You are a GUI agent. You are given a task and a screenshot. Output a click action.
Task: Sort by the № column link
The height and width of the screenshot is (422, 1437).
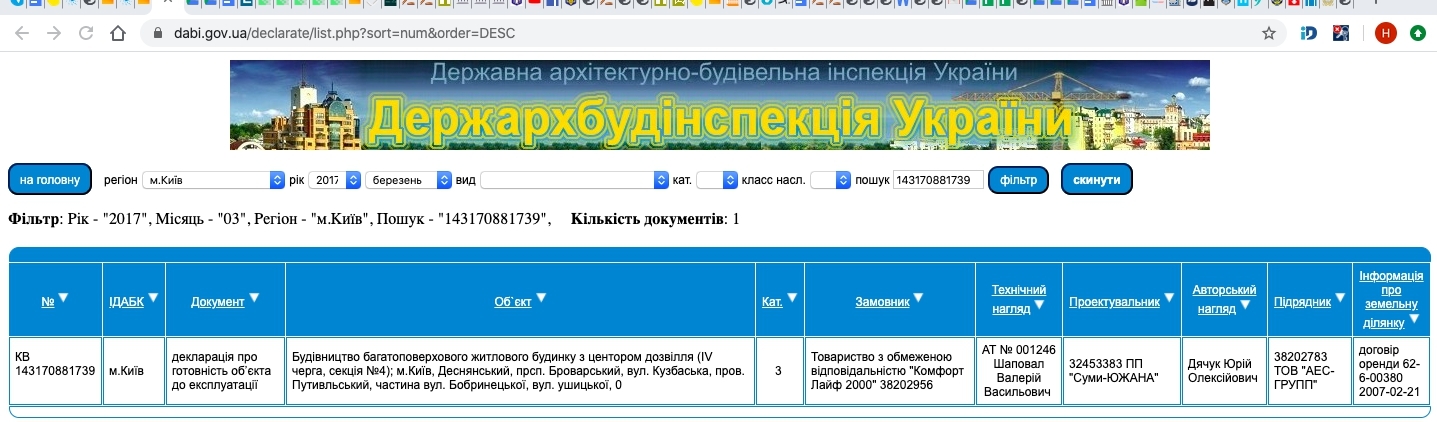click(47, 301)
